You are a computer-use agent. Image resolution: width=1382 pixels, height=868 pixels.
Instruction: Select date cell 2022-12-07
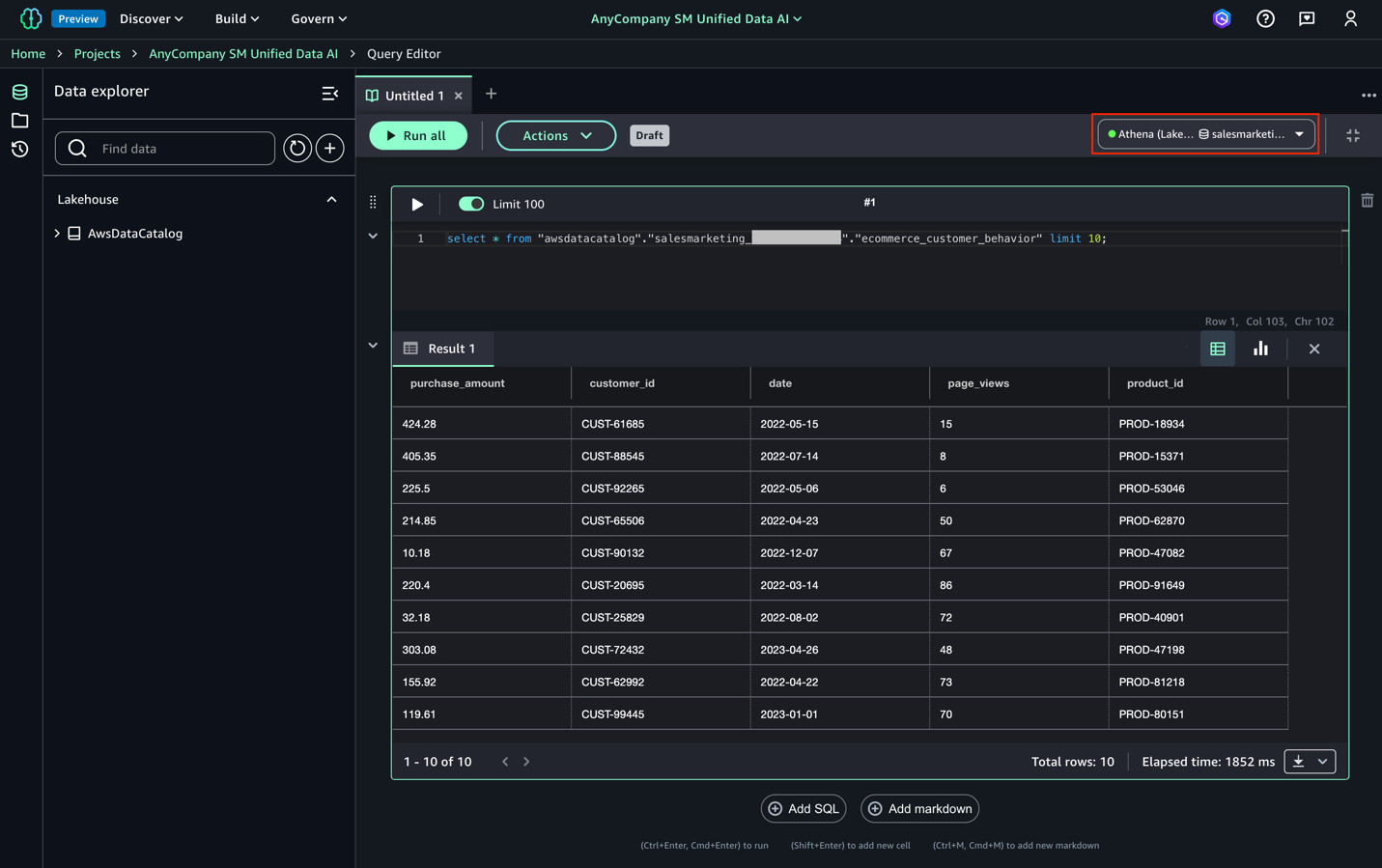point(840,553)
